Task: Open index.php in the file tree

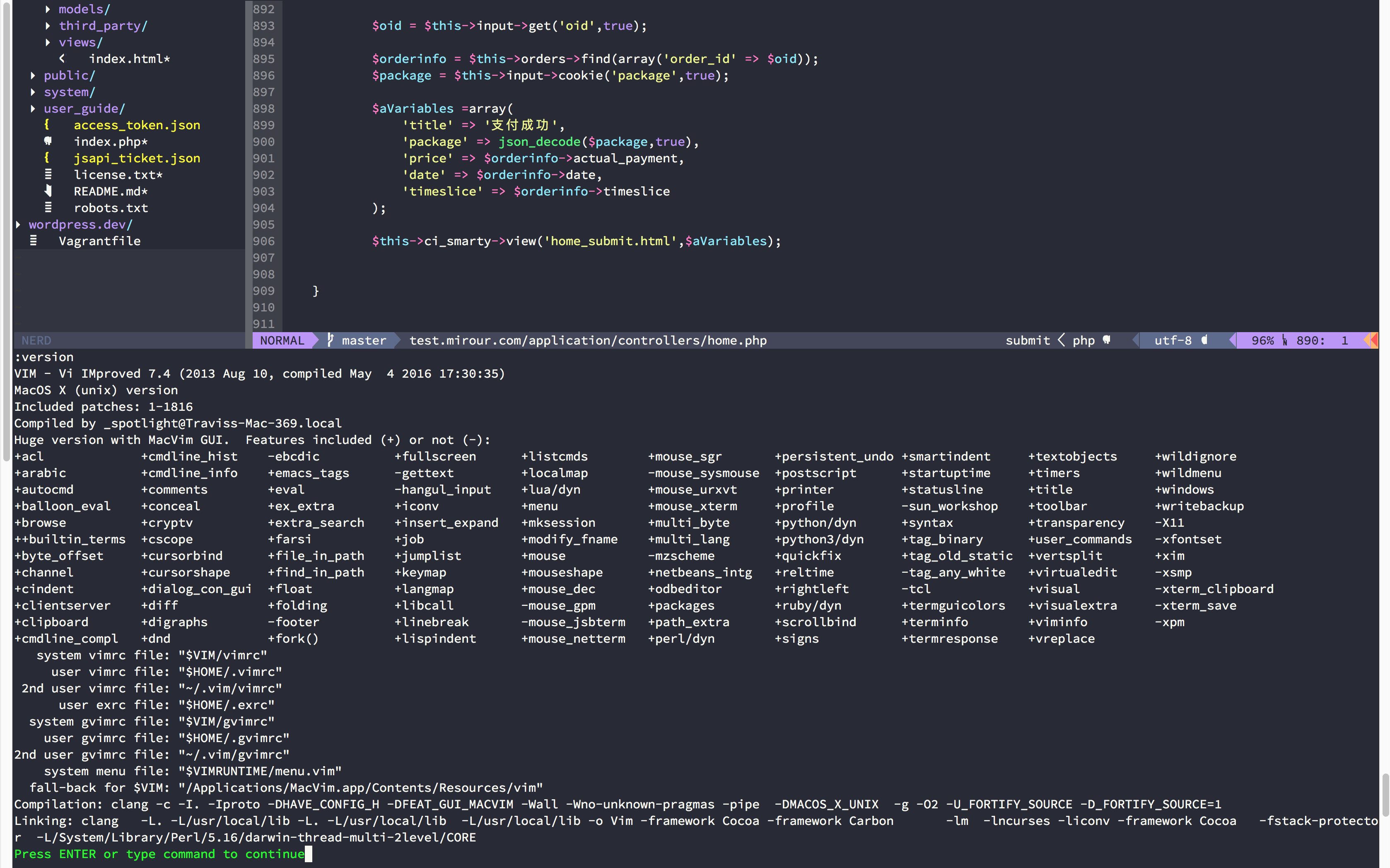Action: [111, 142]
